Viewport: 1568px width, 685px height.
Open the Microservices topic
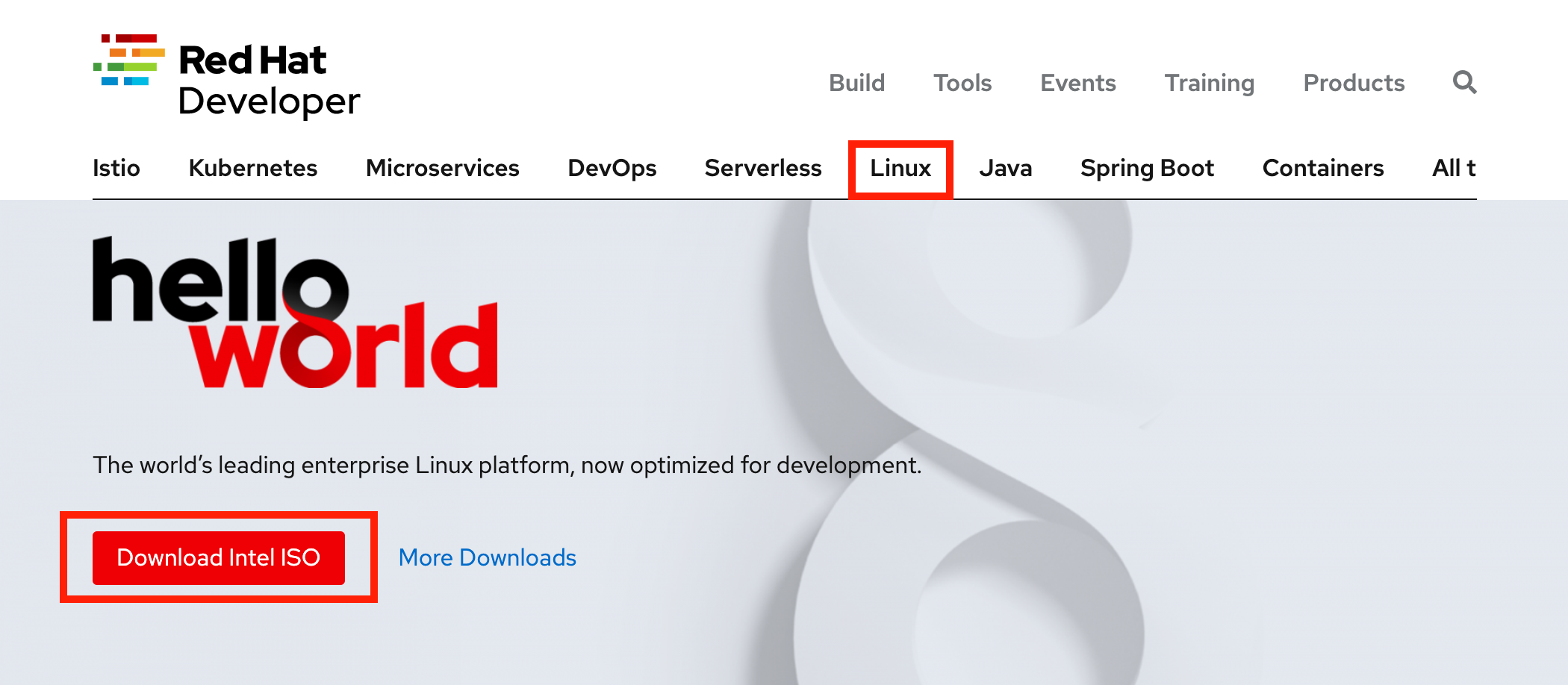point(443,168)
